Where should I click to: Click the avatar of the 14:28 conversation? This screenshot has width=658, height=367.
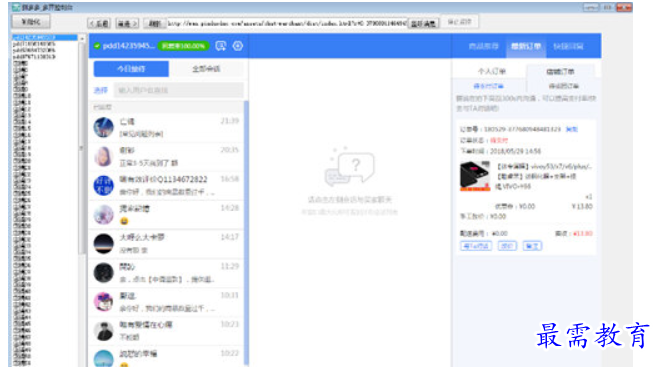(x=103, y=215)
